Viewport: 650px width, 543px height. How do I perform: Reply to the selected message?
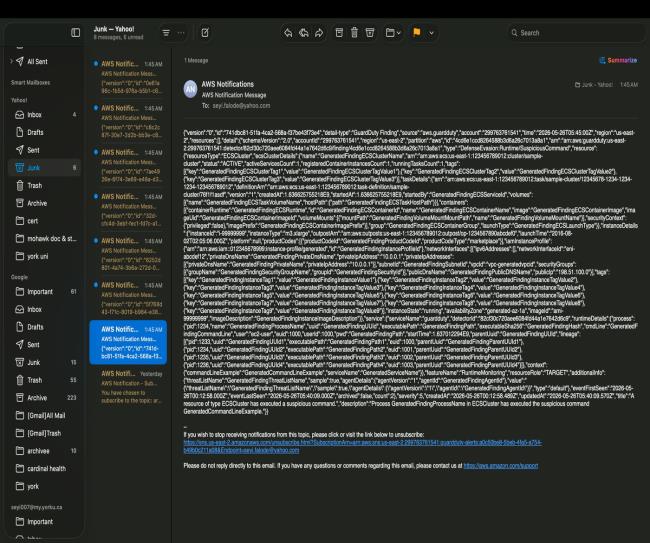288,33
